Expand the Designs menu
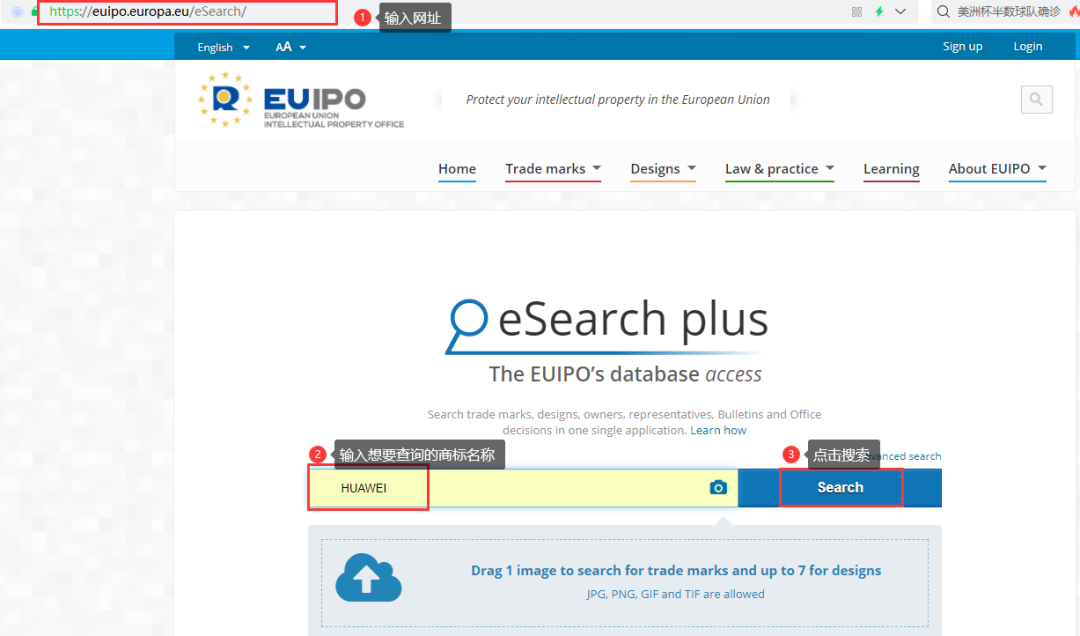1080x636 pixels. [x=663, y=169]
